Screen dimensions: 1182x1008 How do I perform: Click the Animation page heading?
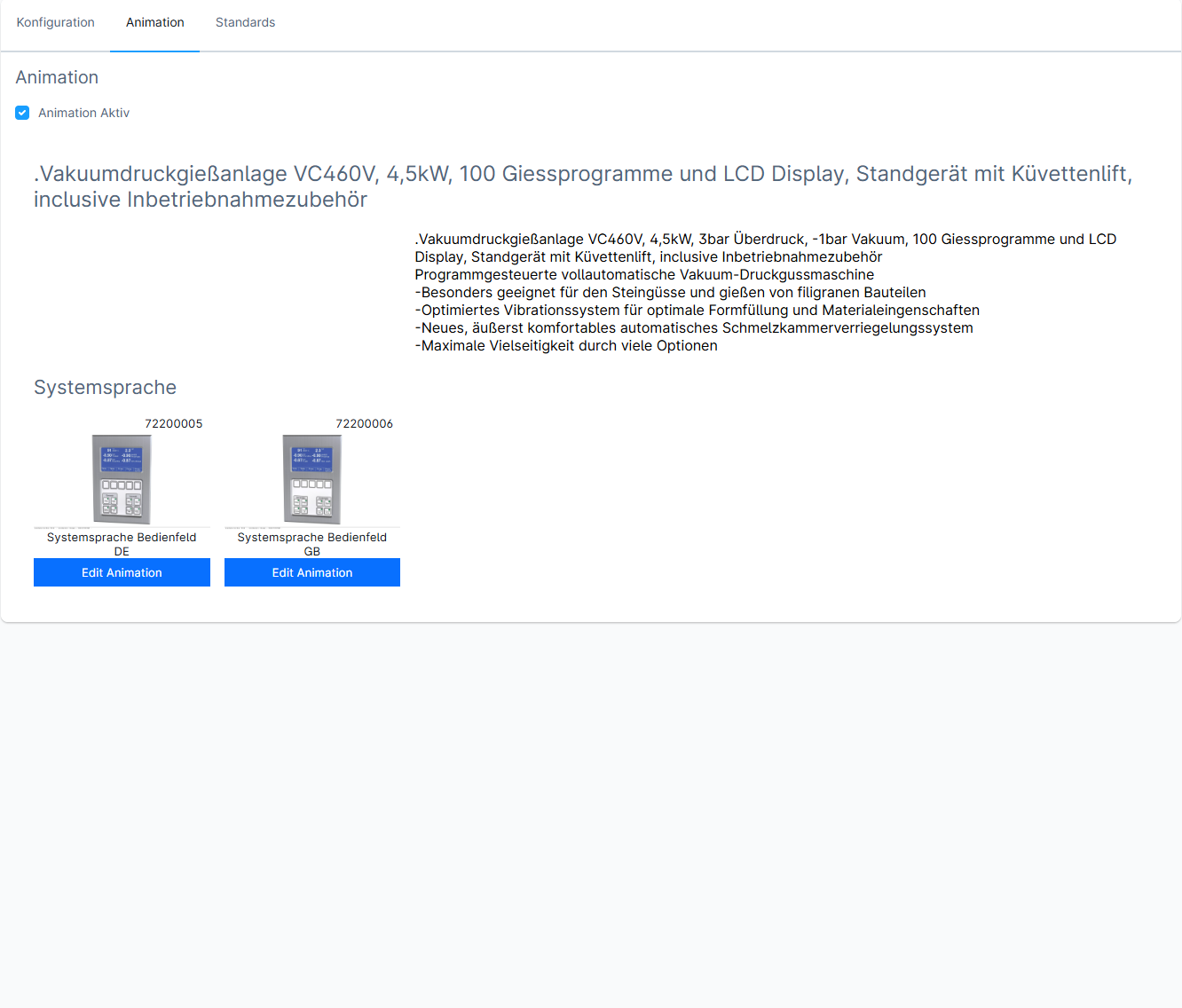pyautogui.click(x=57, y=78)
